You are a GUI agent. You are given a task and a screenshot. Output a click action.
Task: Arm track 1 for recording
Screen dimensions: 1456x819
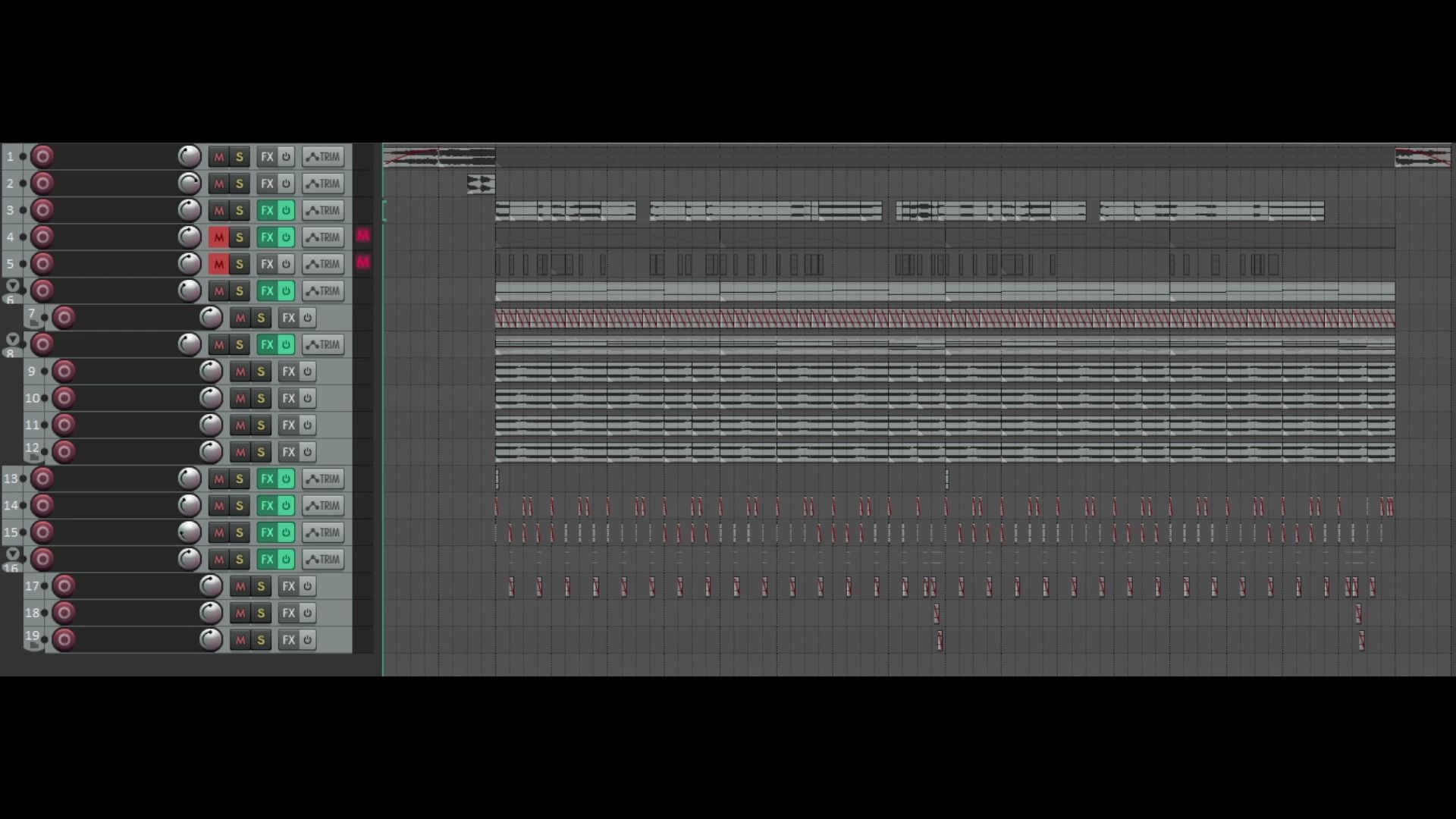point(42,157)
